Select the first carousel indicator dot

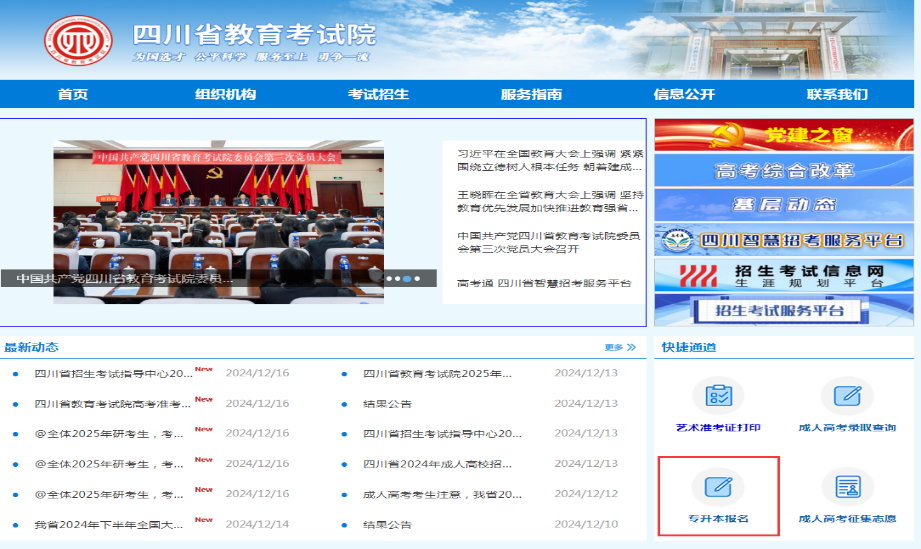(x=389, y=279)
